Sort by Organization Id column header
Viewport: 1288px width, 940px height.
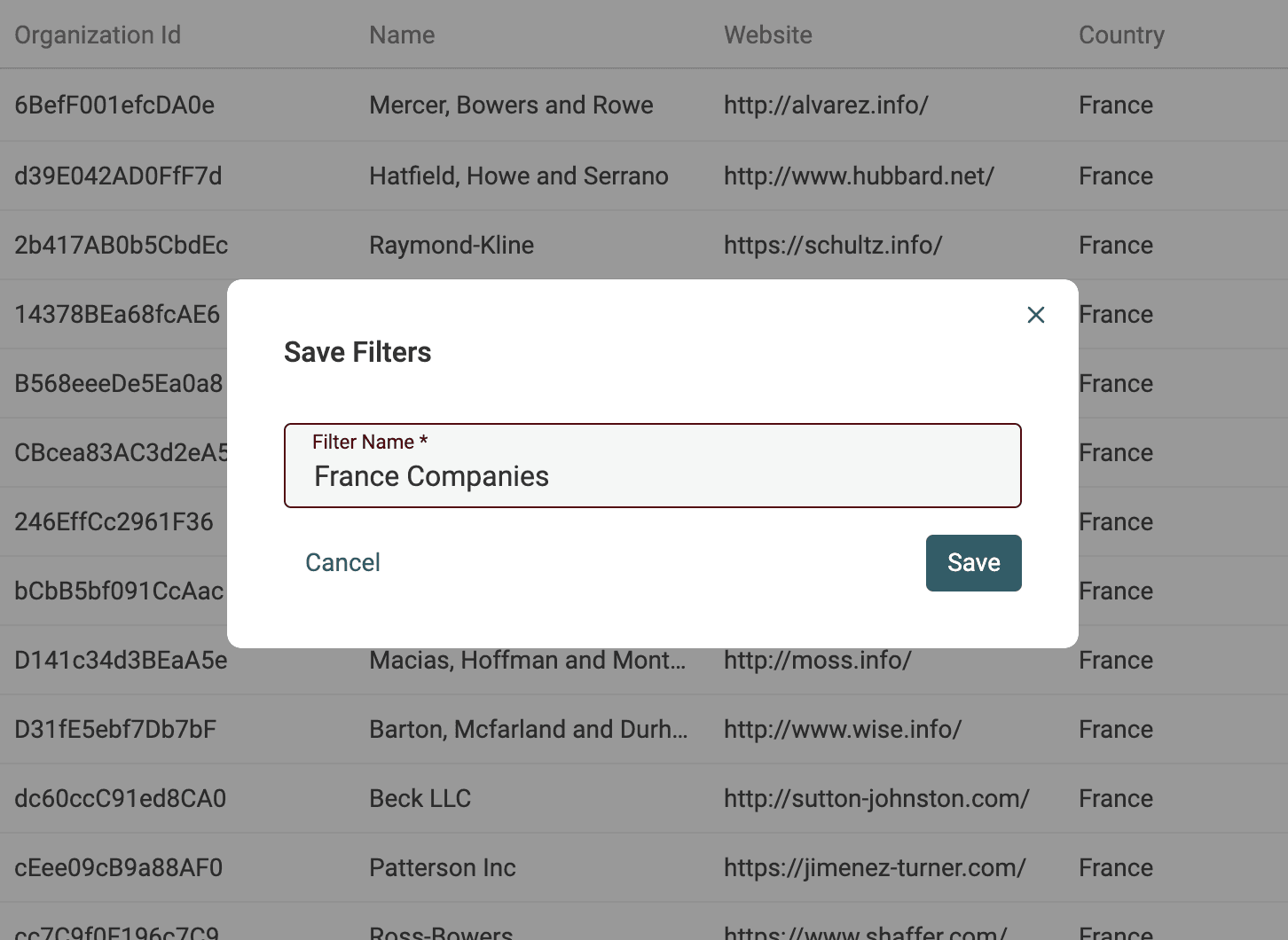click(98, 35)
